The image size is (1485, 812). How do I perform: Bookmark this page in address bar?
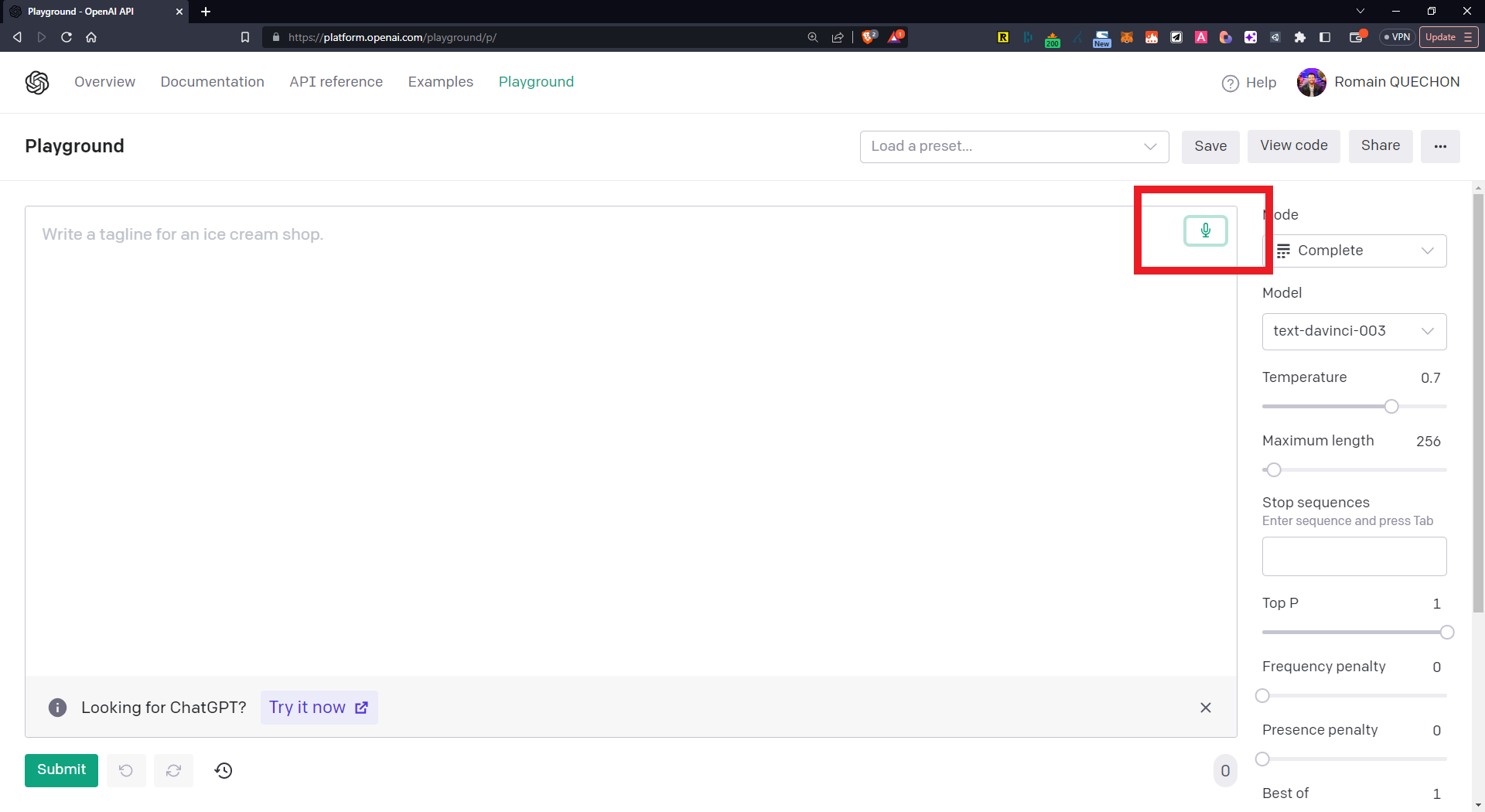click(245, 37)
